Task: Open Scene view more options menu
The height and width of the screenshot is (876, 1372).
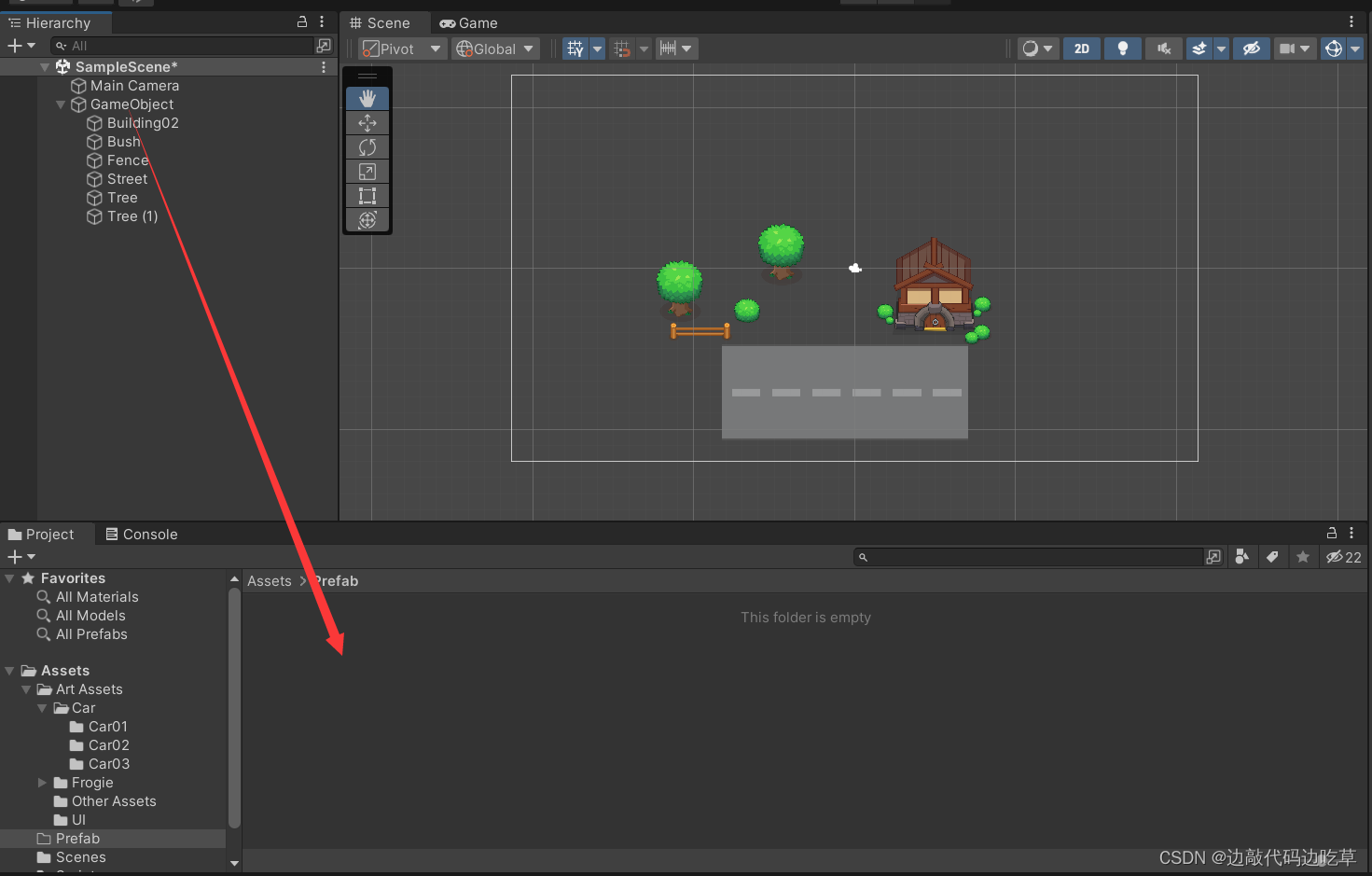Action: pos(1351,21)
